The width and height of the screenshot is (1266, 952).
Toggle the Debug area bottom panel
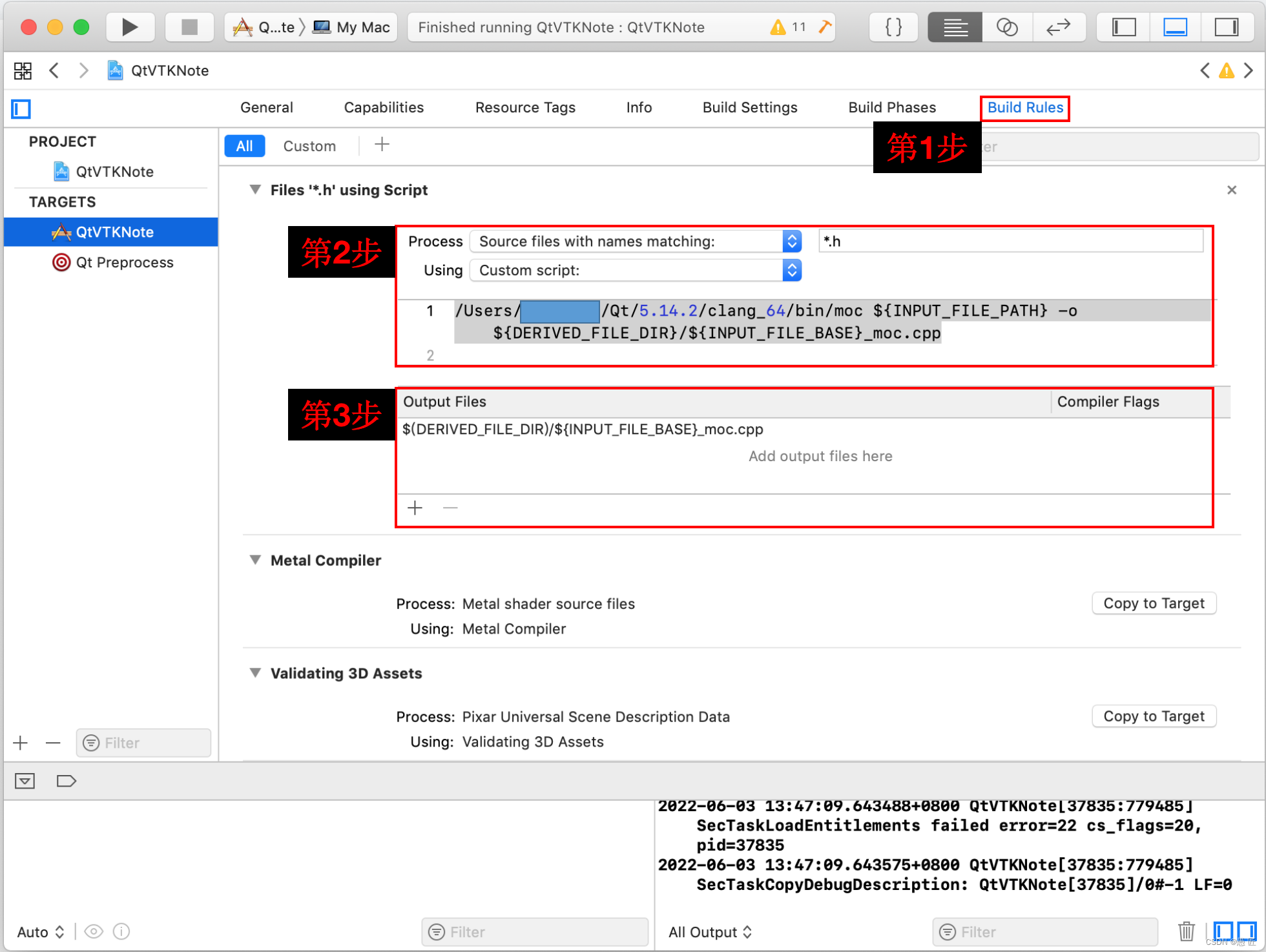(x=1175, y=27)
